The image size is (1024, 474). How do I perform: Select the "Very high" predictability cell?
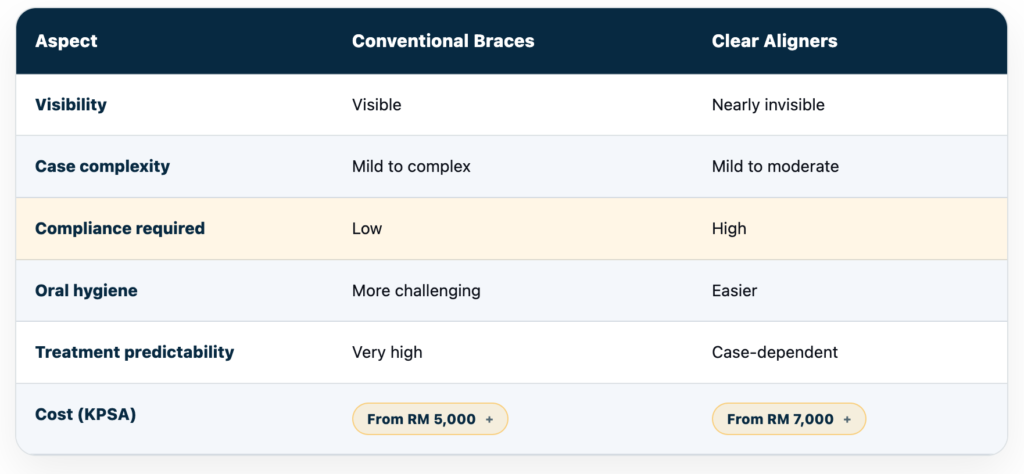pos(387,352)
